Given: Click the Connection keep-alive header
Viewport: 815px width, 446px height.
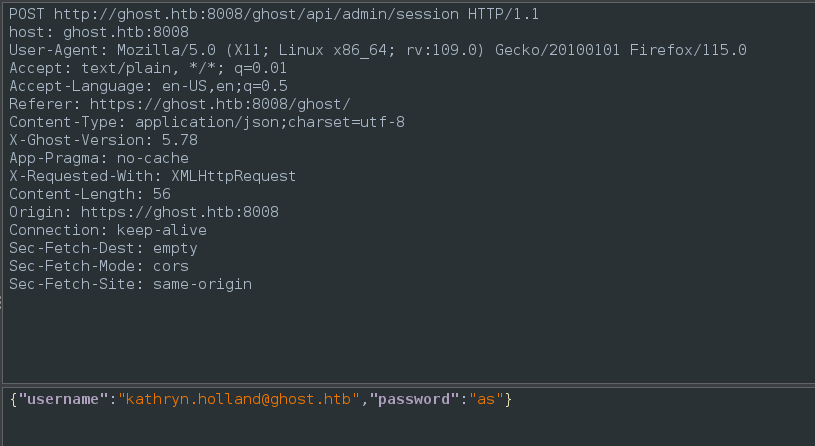Looking at the screenshot, I should pyautogui.click(x=107, y=230).
